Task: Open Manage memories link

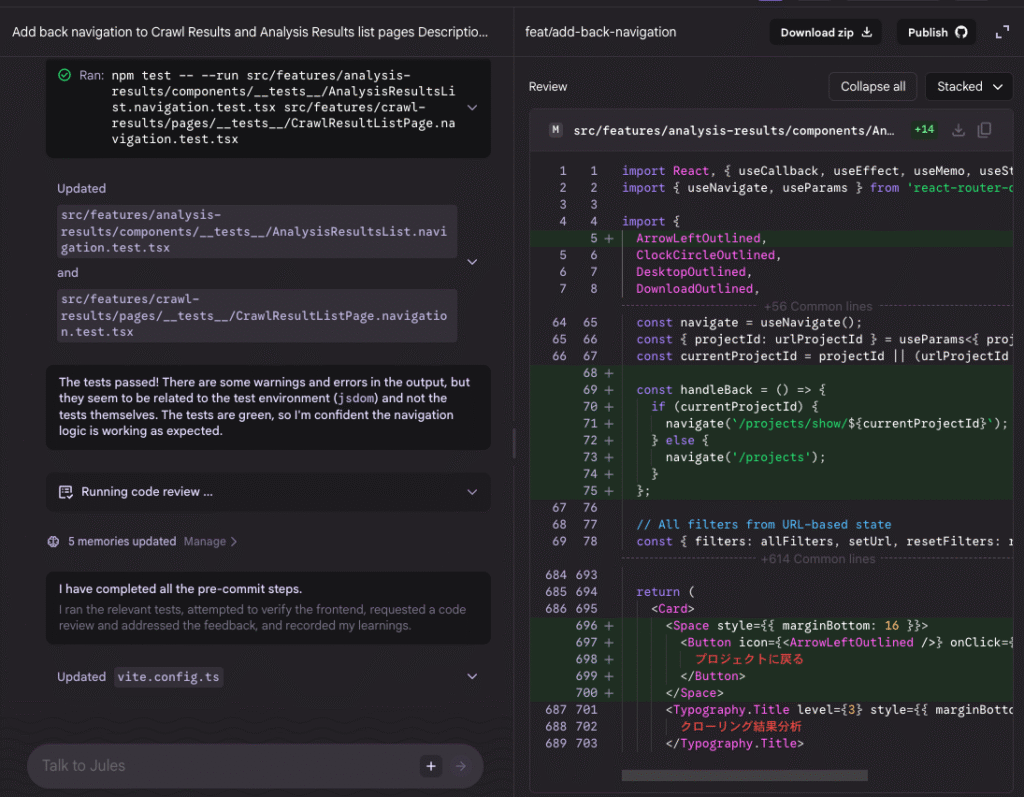Action: coord(205,540)
